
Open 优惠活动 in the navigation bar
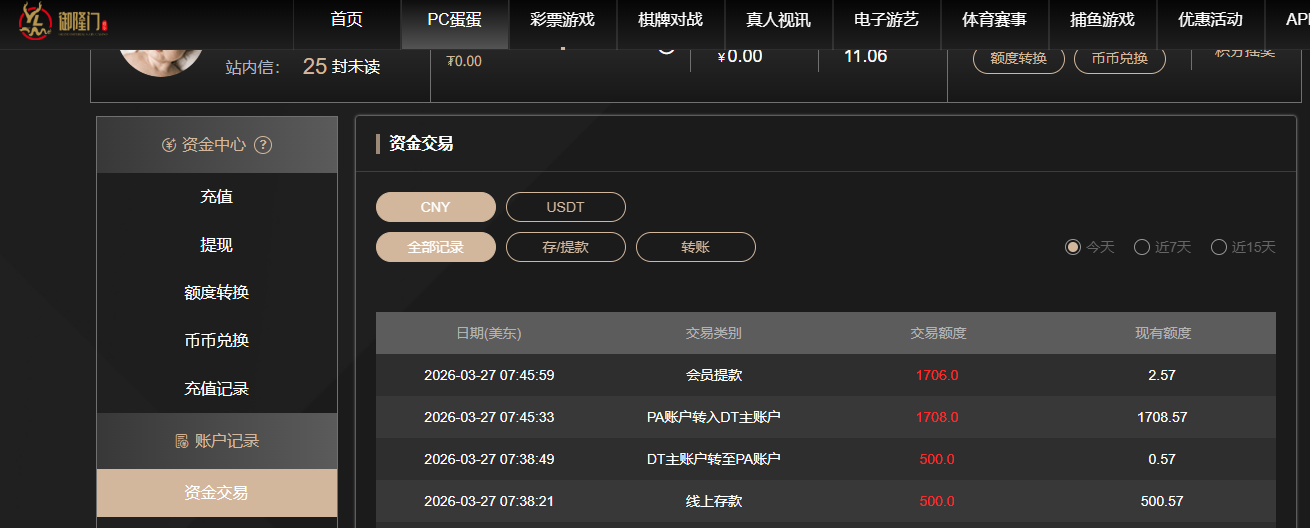[x=1210, y=20]
